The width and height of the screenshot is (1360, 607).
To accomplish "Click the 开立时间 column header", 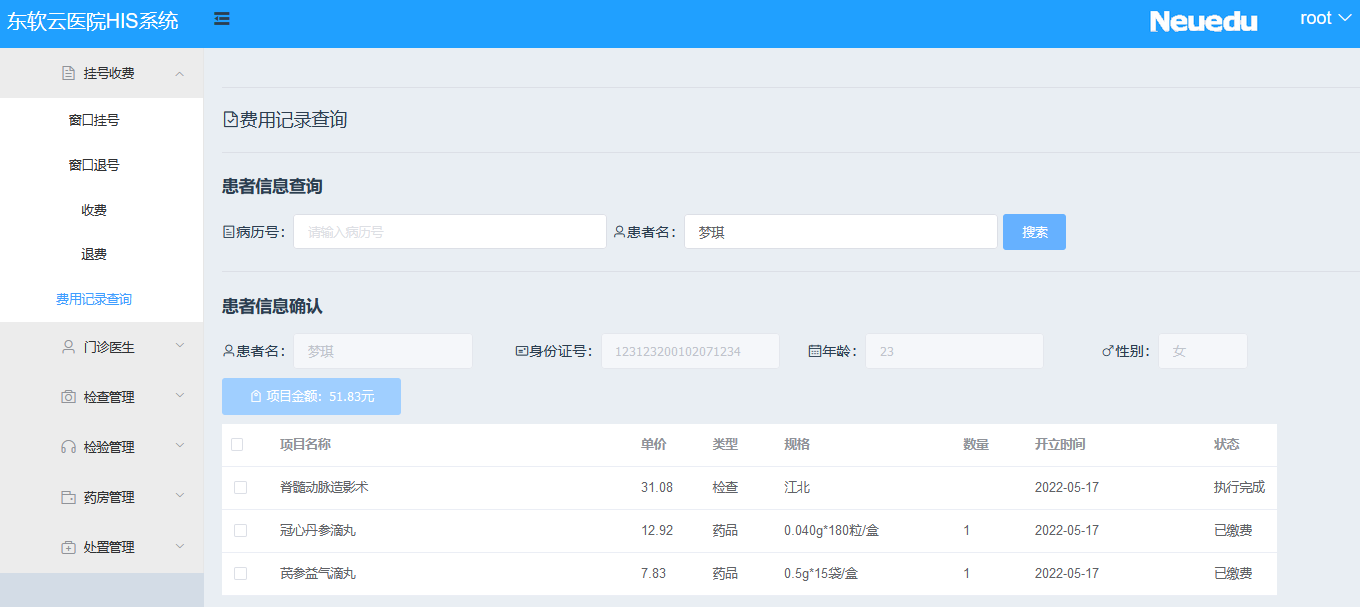I will click(1060, 445).
